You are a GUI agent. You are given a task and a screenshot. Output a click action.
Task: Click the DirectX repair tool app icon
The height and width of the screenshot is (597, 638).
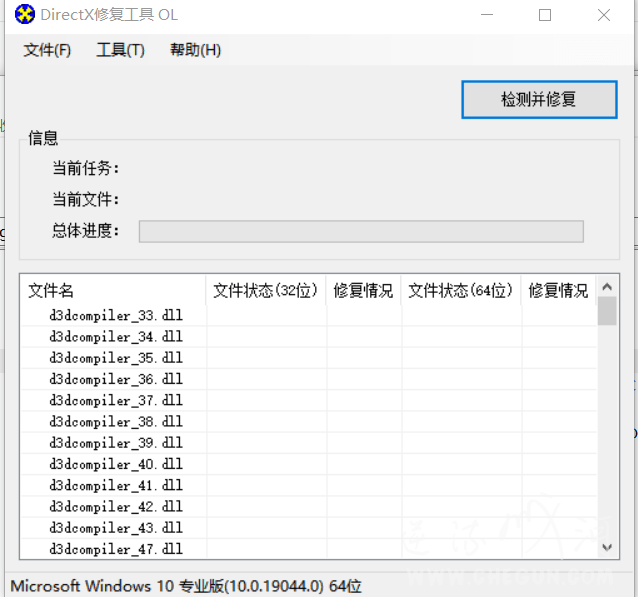(25, 15)
